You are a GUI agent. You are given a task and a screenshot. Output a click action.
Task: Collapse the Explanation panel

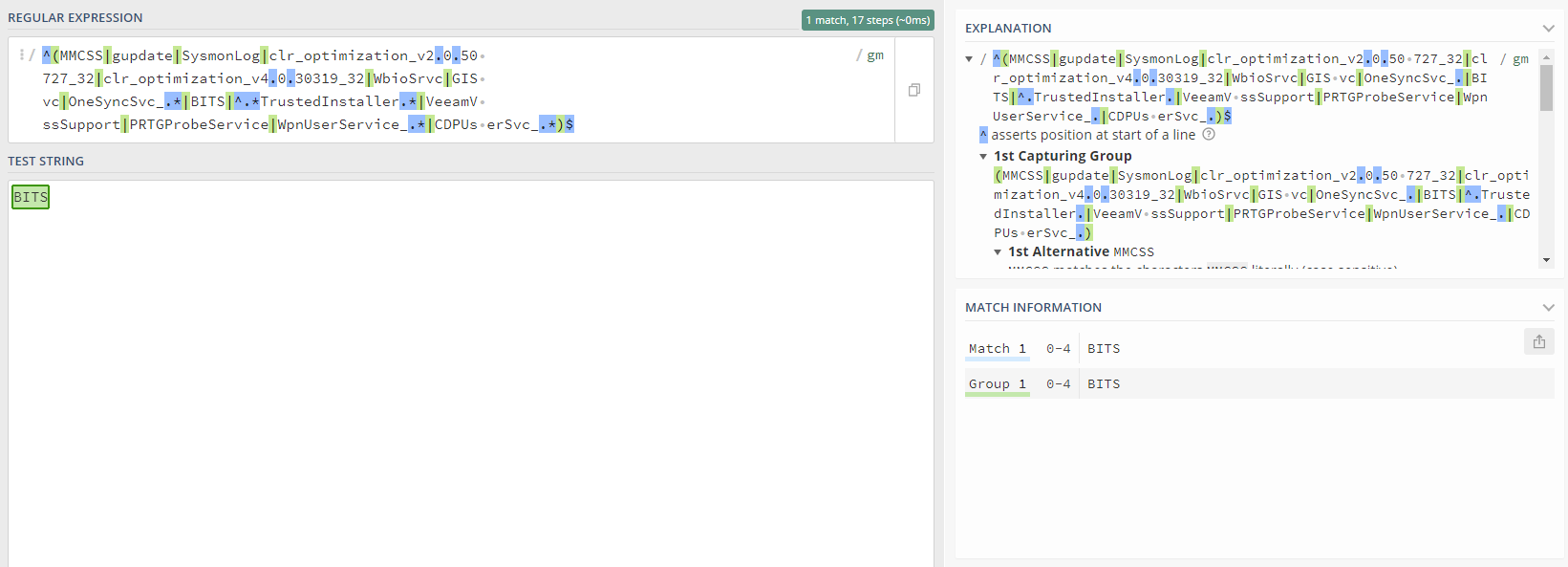(x=1548, y=29)
